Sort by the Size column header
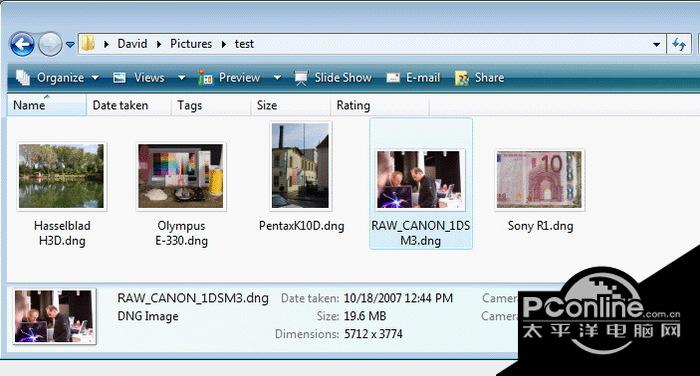 tap(291, 105)
